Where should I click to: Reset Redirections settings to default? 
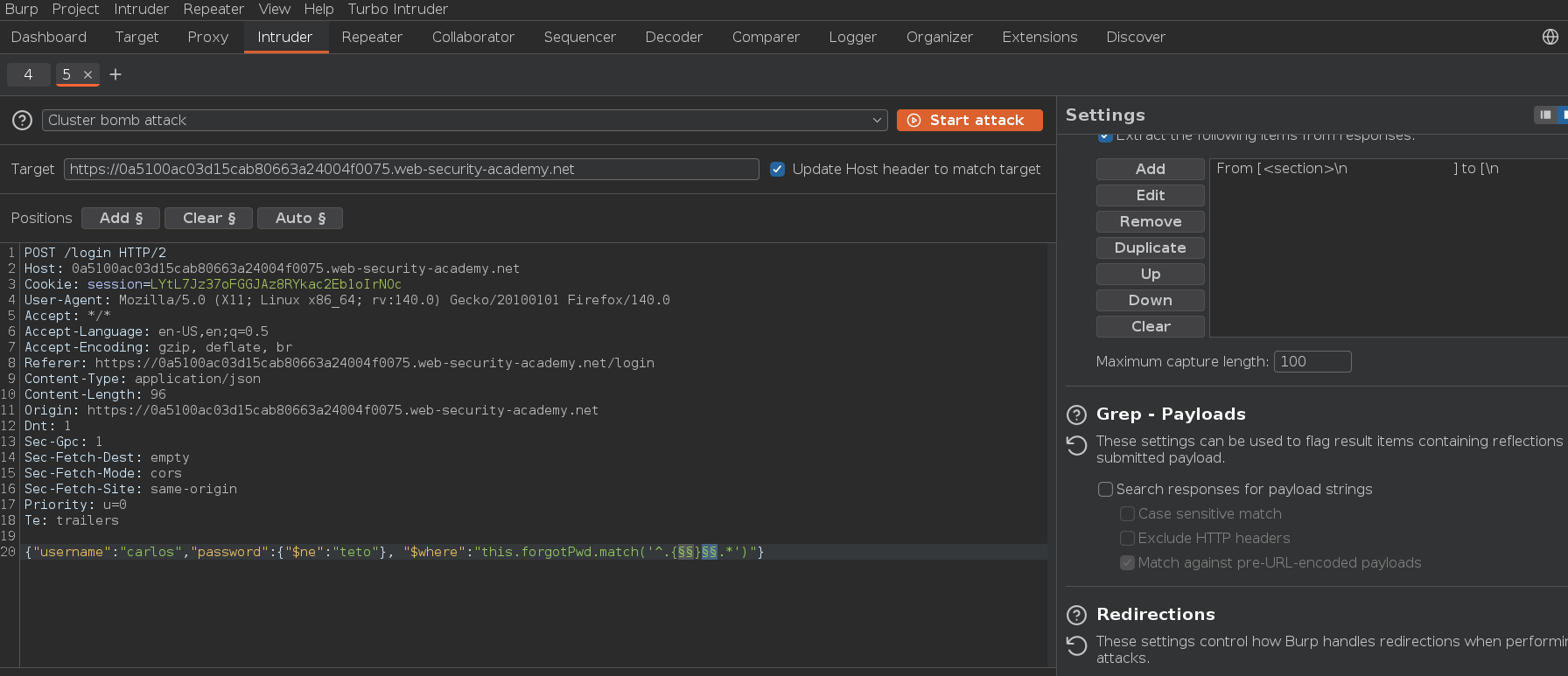(1077, 645)
